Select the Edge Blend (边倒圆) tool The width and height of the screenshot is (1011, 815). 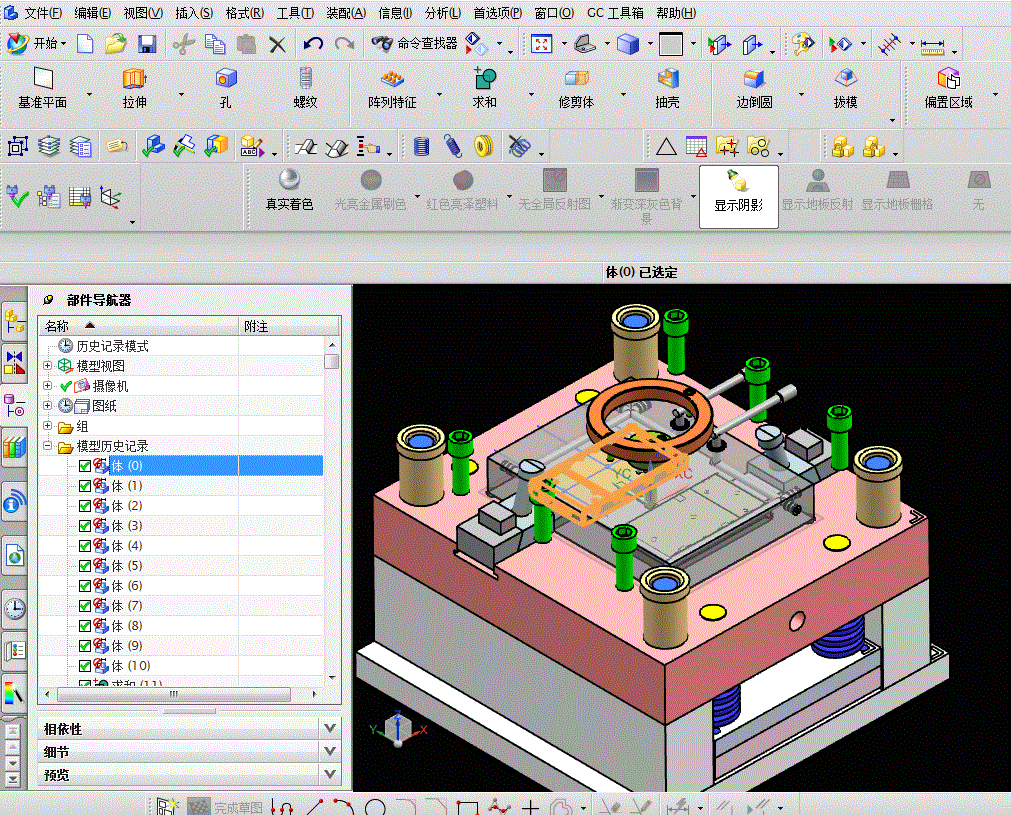[x=754, y=88]
